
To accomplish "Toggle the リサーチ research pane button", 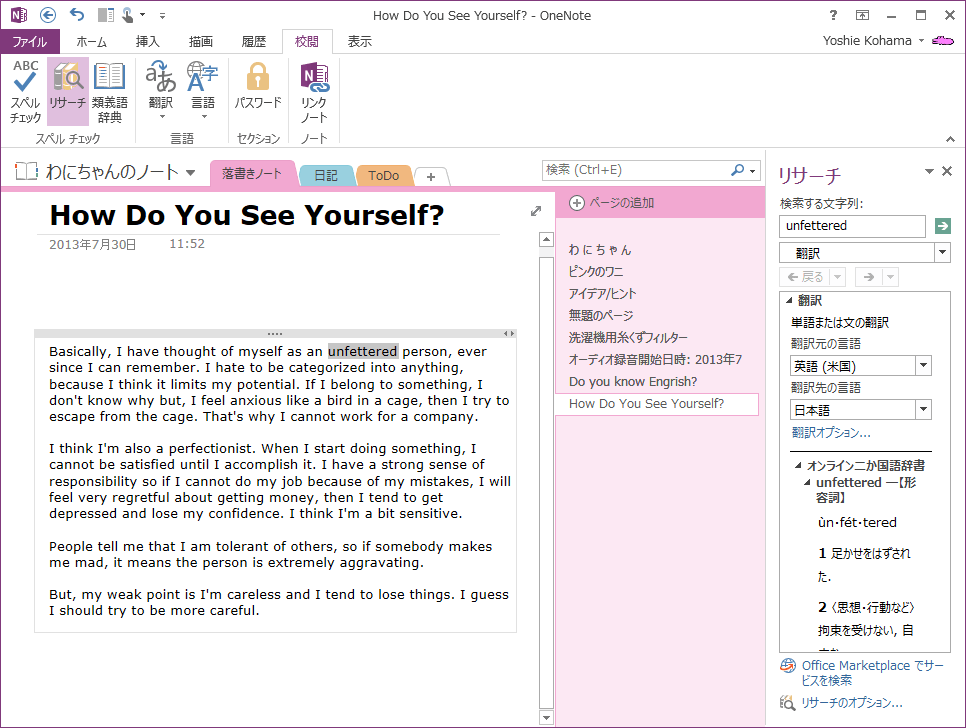I will coord(67,91).
